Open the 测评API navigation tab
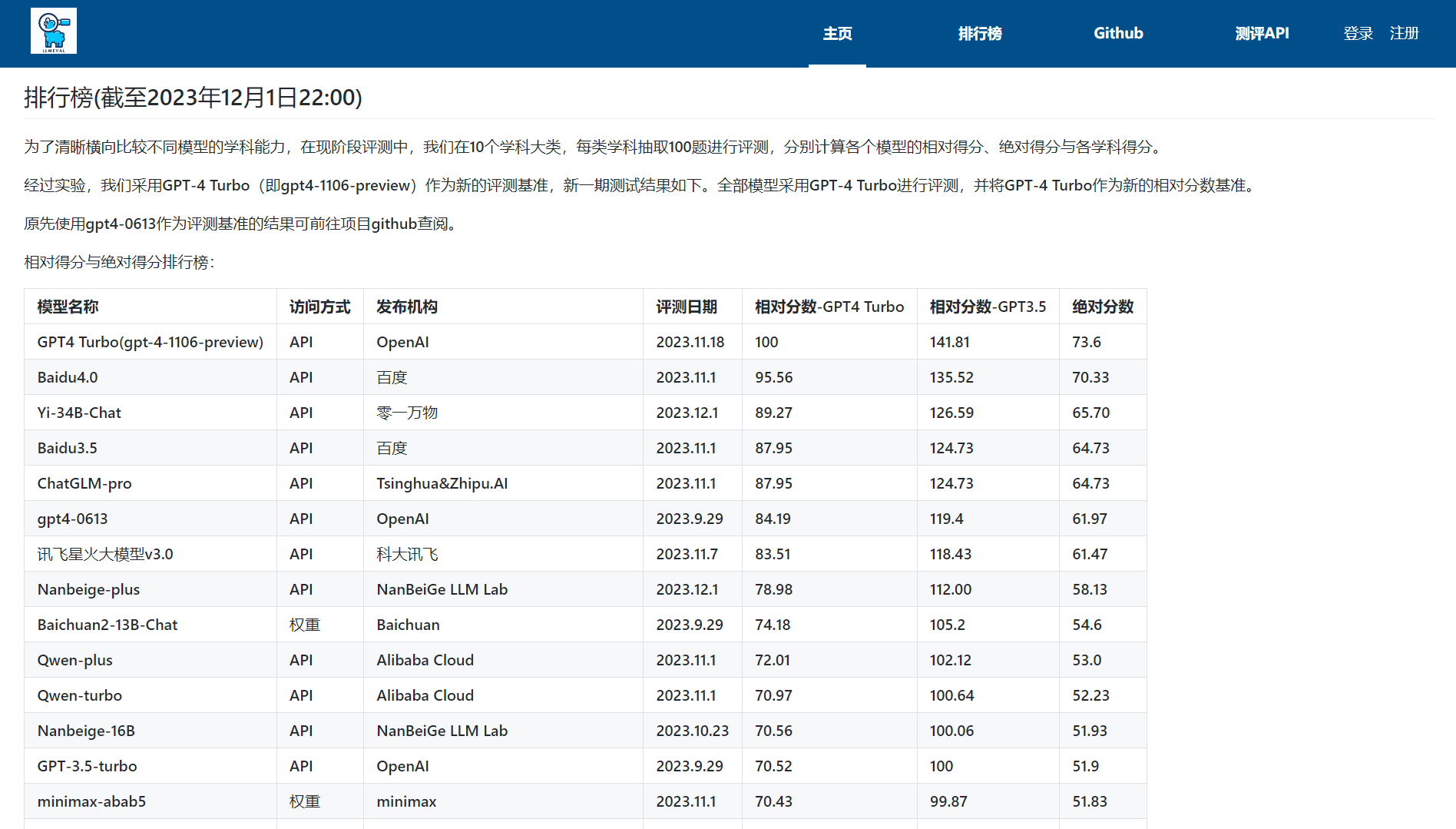This screenshot has height=829, width=1456. click(x=1262, y=33)
